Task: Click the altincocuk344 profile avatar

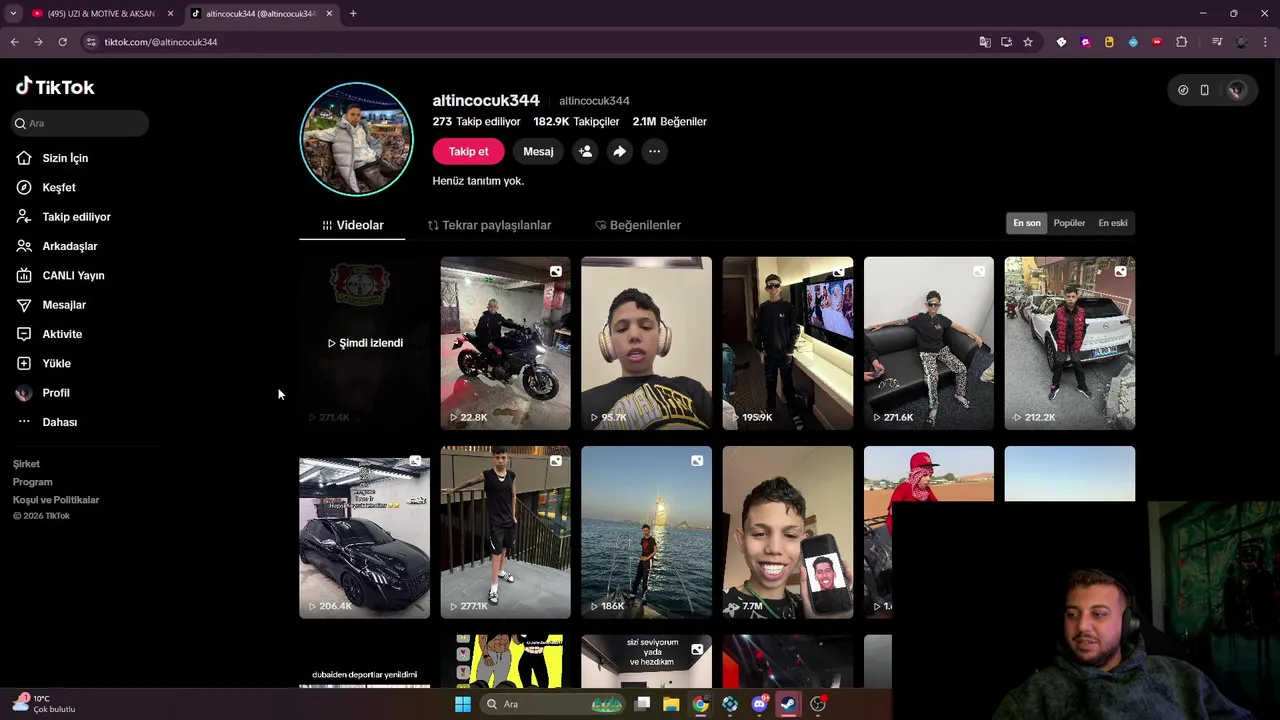Action: pos(357,139)
